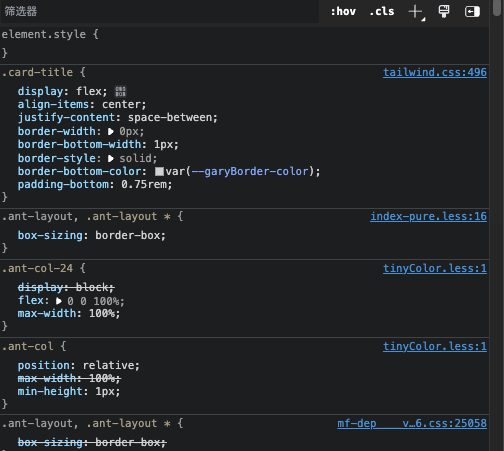Open the index-pure.less:16 source link
The height and width of the screenshot is (451, 504).
(x=428, y=216)
